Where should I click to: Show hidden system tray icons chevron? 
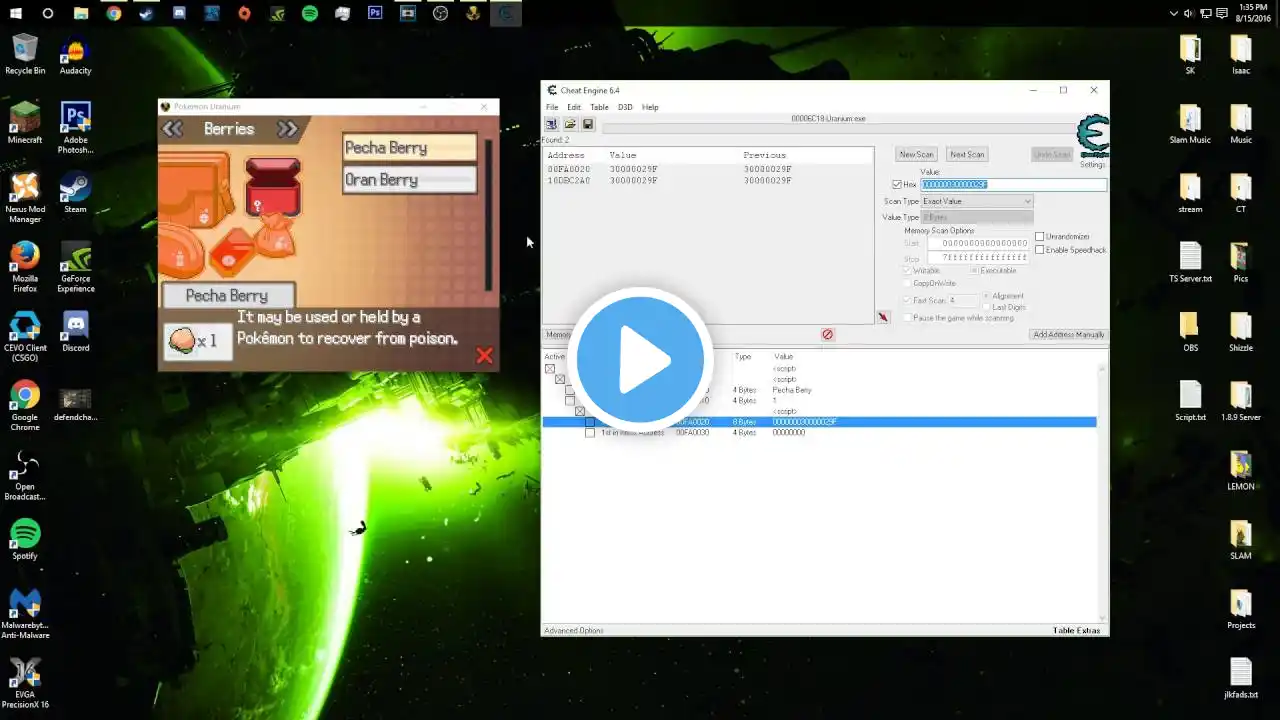pos(1175,13)
